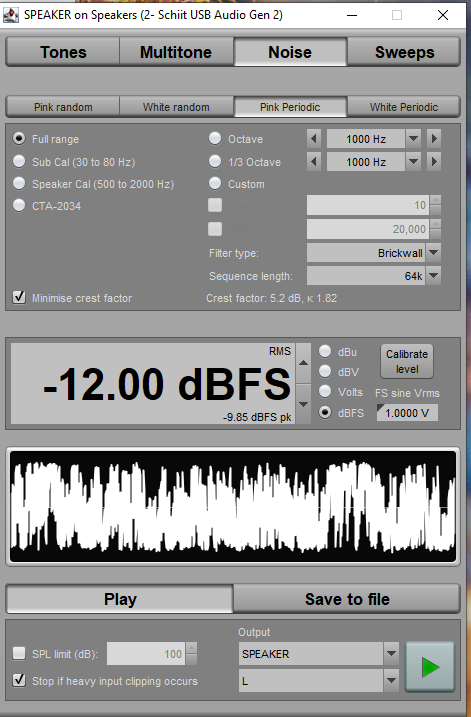
Task: Click the REW app icon in title bar
Action: coord(11,15)
